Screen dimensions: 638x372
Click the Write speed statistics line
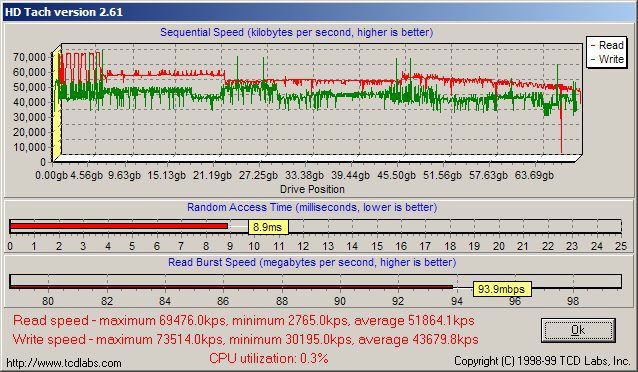[x=245, y=339]
